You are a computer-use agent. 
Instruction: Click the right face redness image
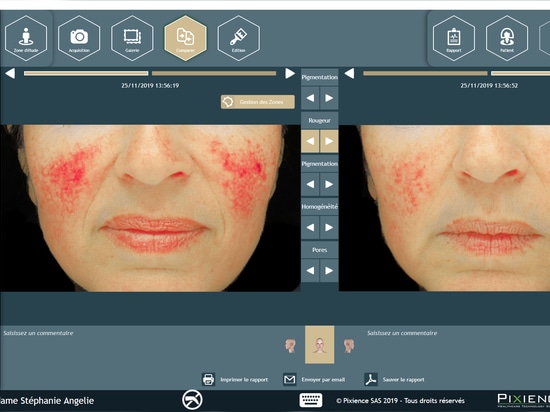pos(444,208)
